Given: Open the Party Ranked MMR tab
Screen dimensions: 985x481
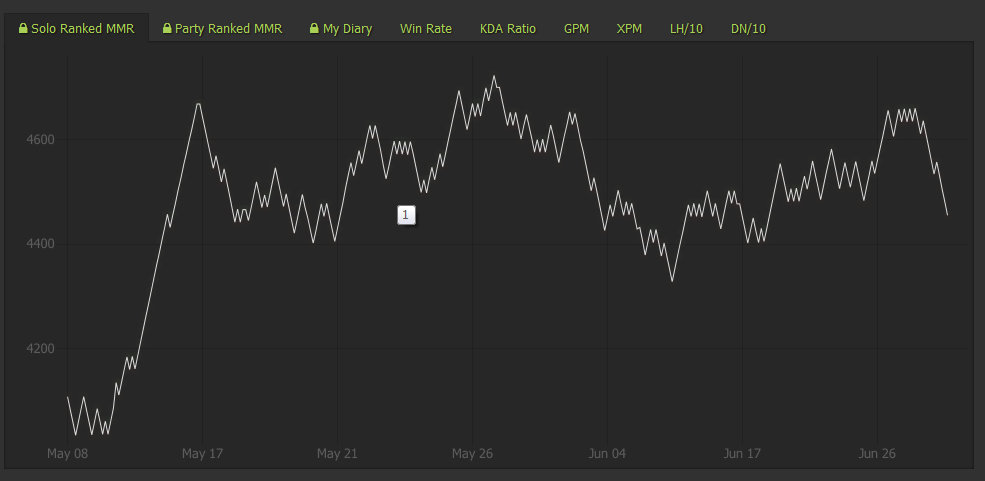Looking at the screenshot, I should [x=222, y=28].
